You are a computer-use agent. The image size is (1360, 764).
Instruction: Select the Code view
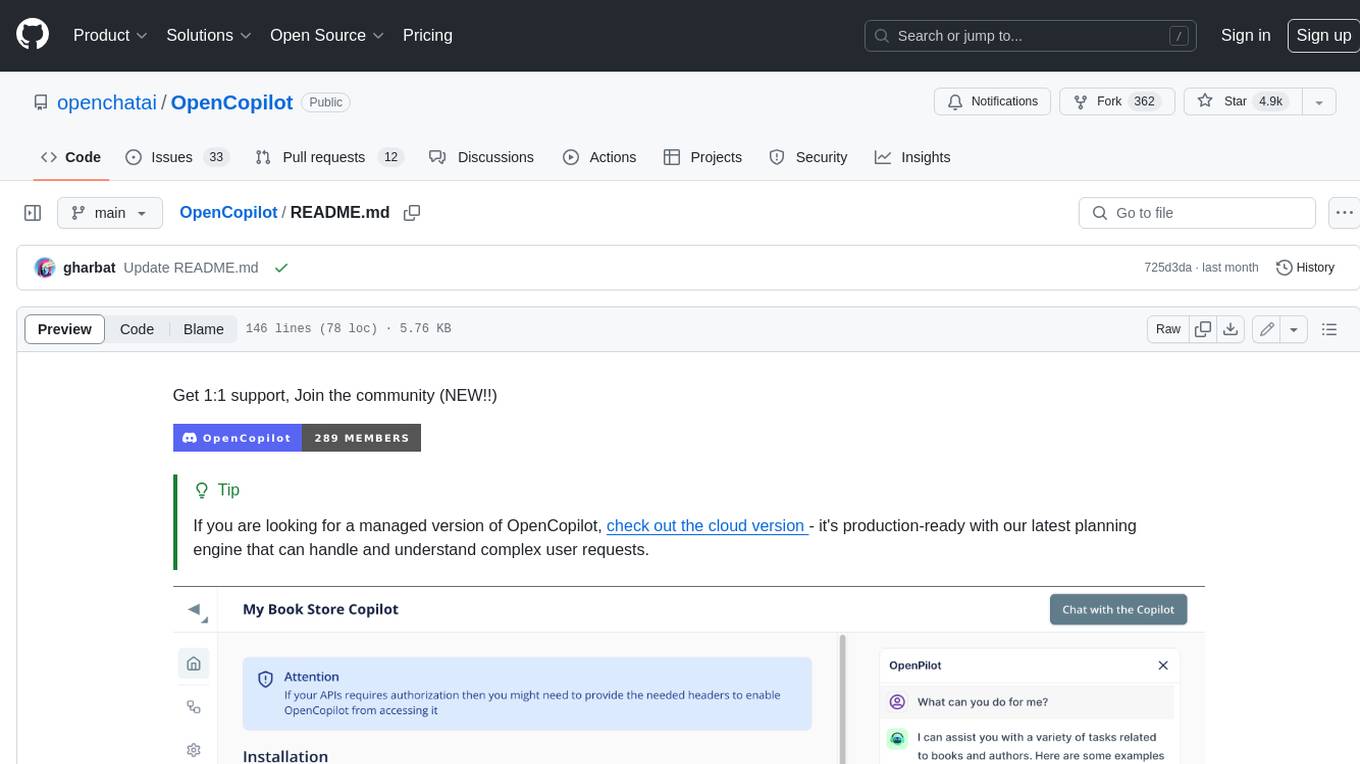[137, 329]
